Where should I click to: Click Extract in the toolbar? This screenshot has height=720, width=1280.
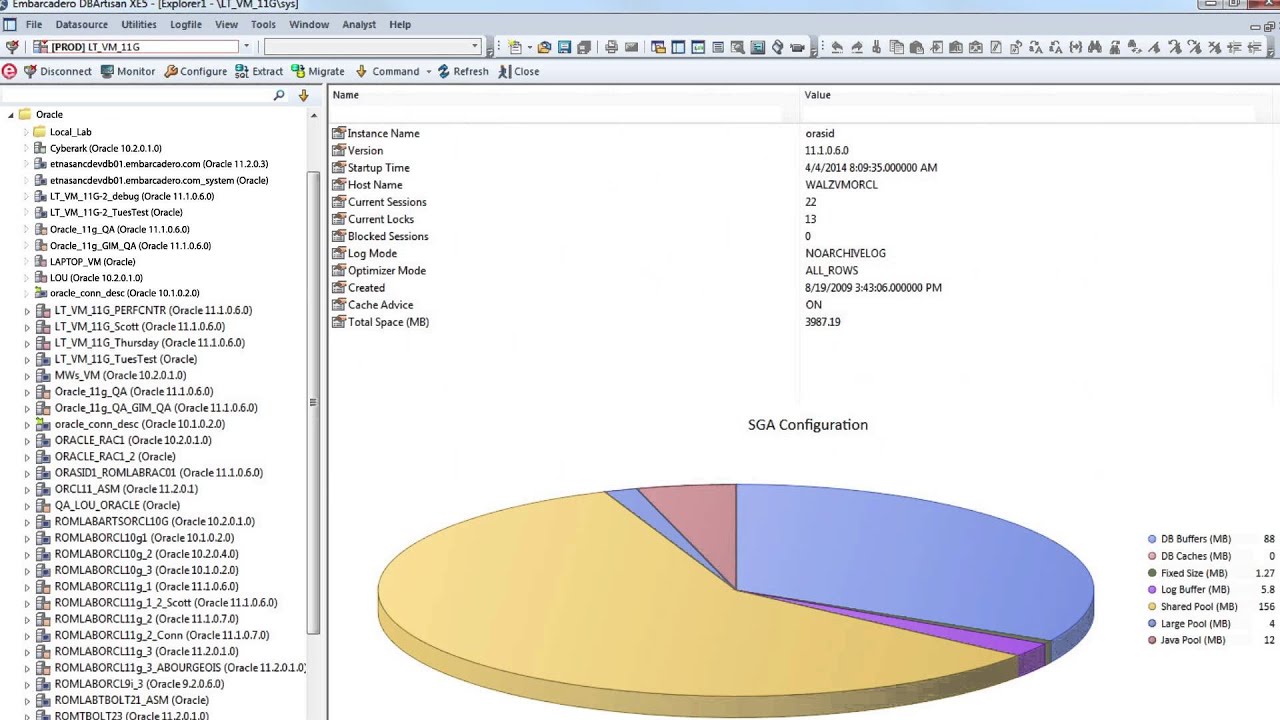259,71
